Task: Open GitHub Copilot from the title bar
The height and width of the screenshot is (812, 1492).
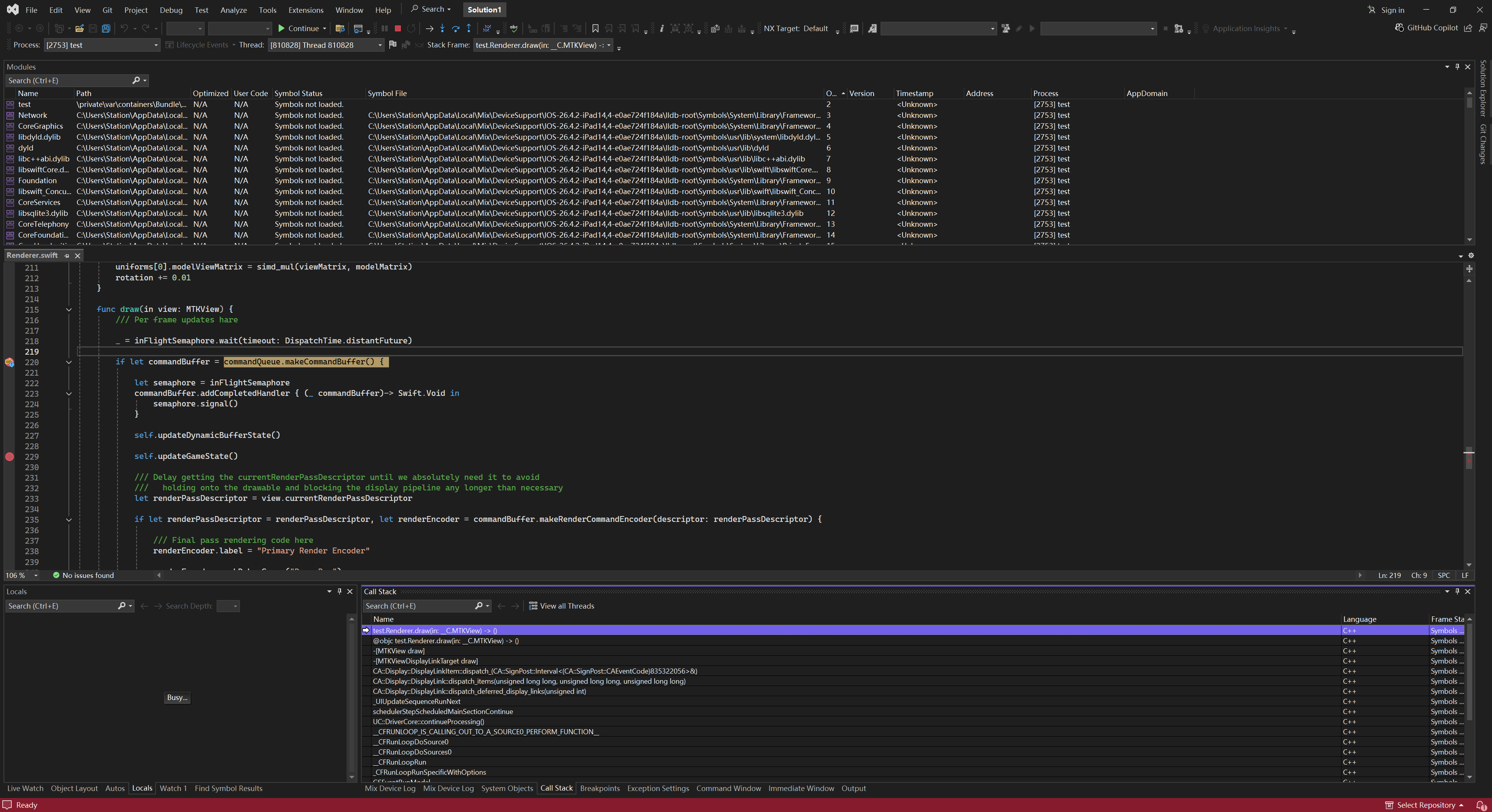Action: click(1426, 28)
